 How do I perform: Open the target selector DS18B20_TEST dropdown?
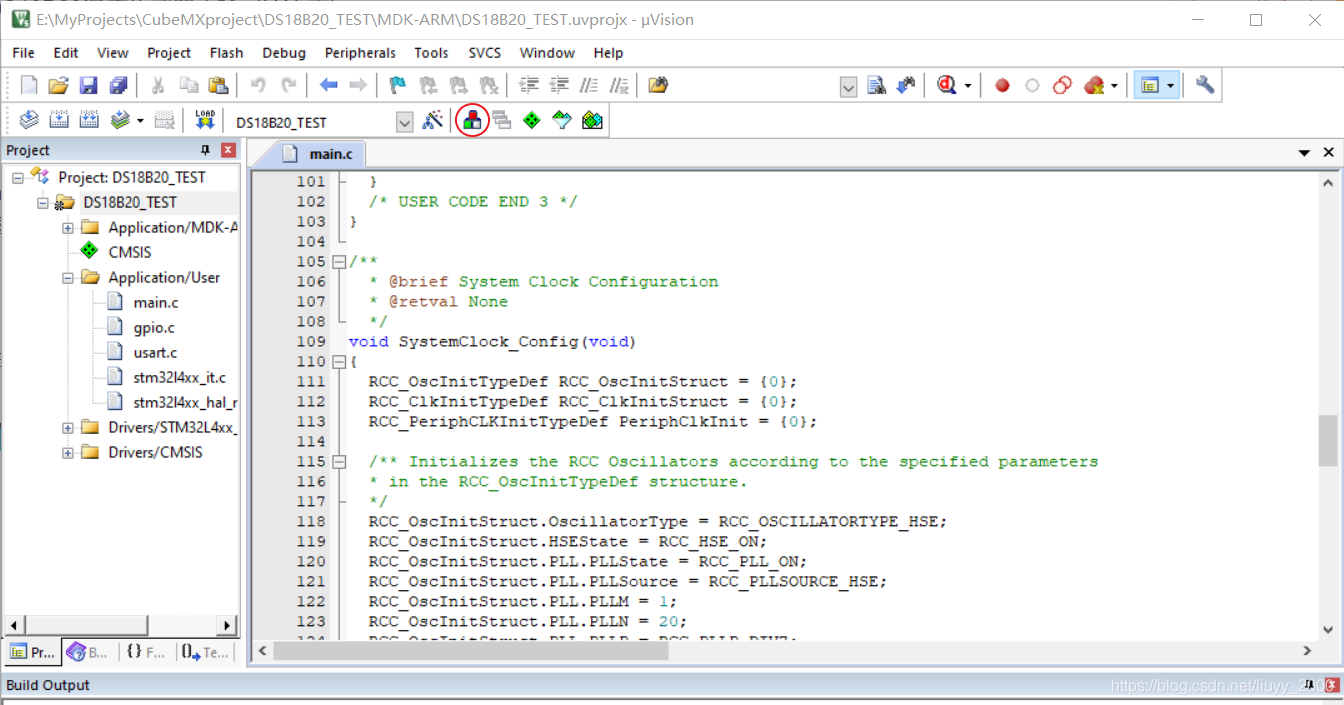pos(405,122)
